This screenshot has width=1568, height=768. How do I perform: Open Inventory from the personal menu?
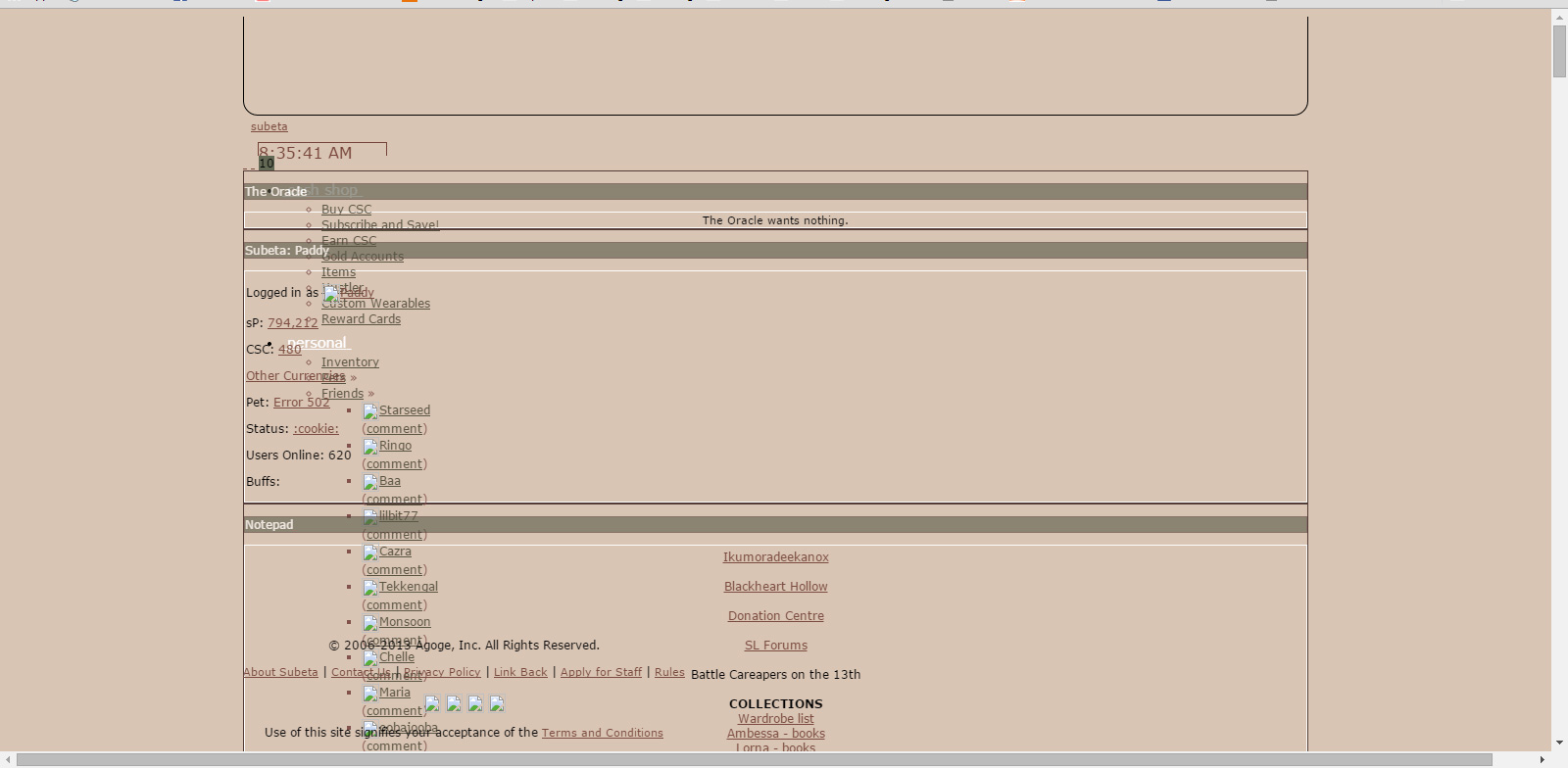coord(350,362)
